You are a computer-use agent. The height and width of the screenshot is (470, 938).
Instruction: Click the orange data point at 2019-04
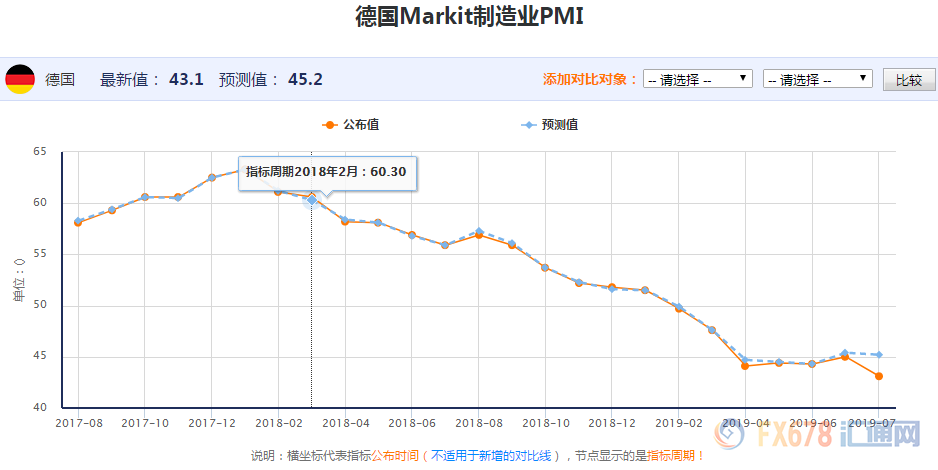click(x=745, y=366)
